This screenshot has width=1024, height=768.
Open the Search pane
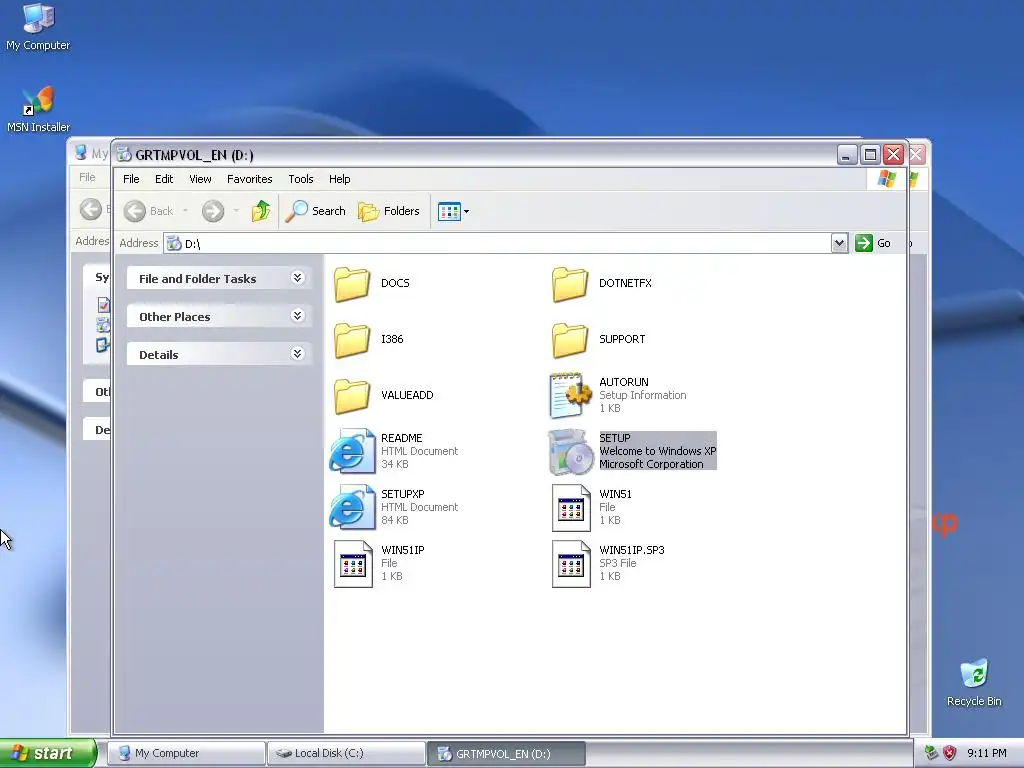316,211
